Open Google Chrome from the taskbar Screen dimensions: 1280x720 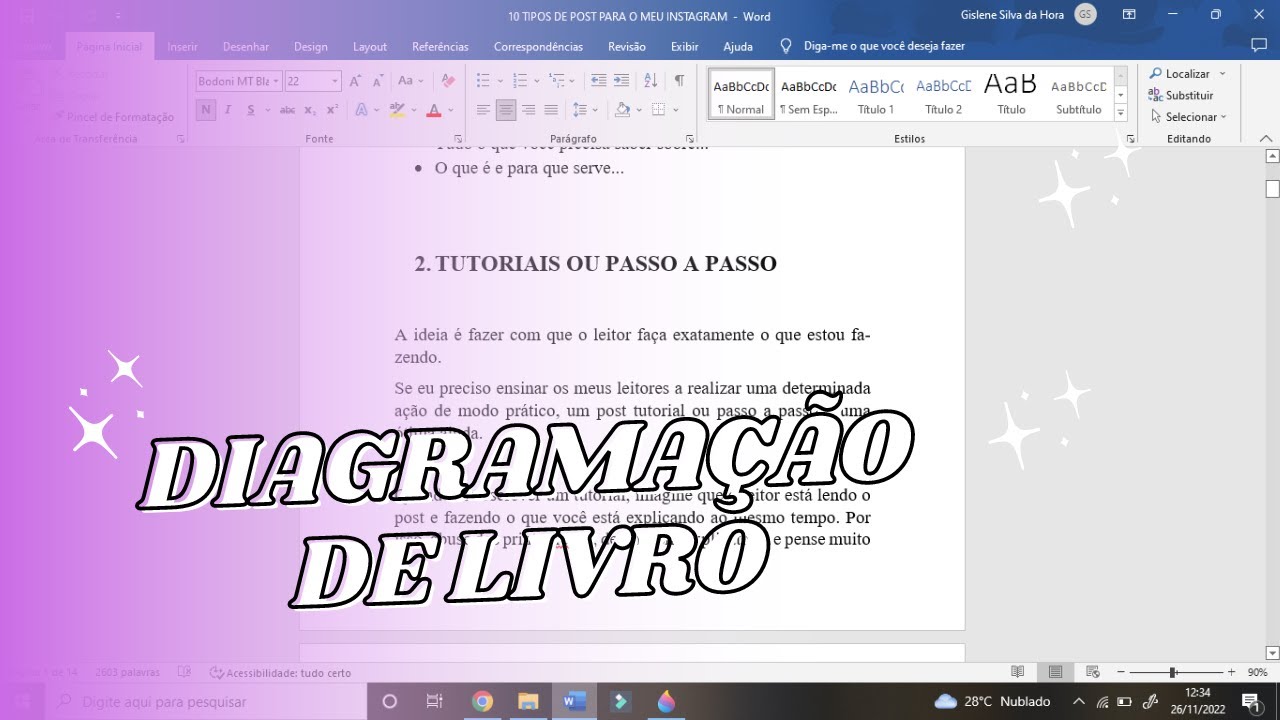(x=483, y=701)
